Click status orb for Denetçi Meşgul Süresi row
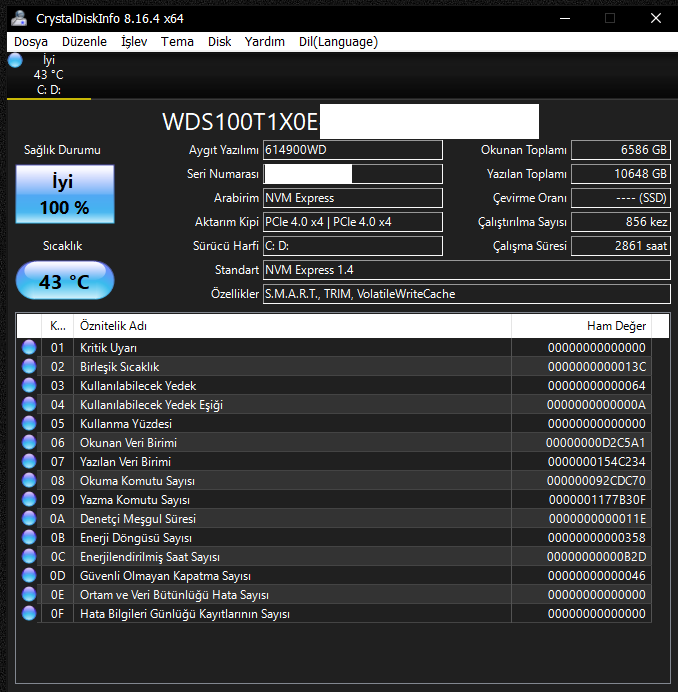Image resolution: width=678 pixels, height=692 pixels. point(29,519)
